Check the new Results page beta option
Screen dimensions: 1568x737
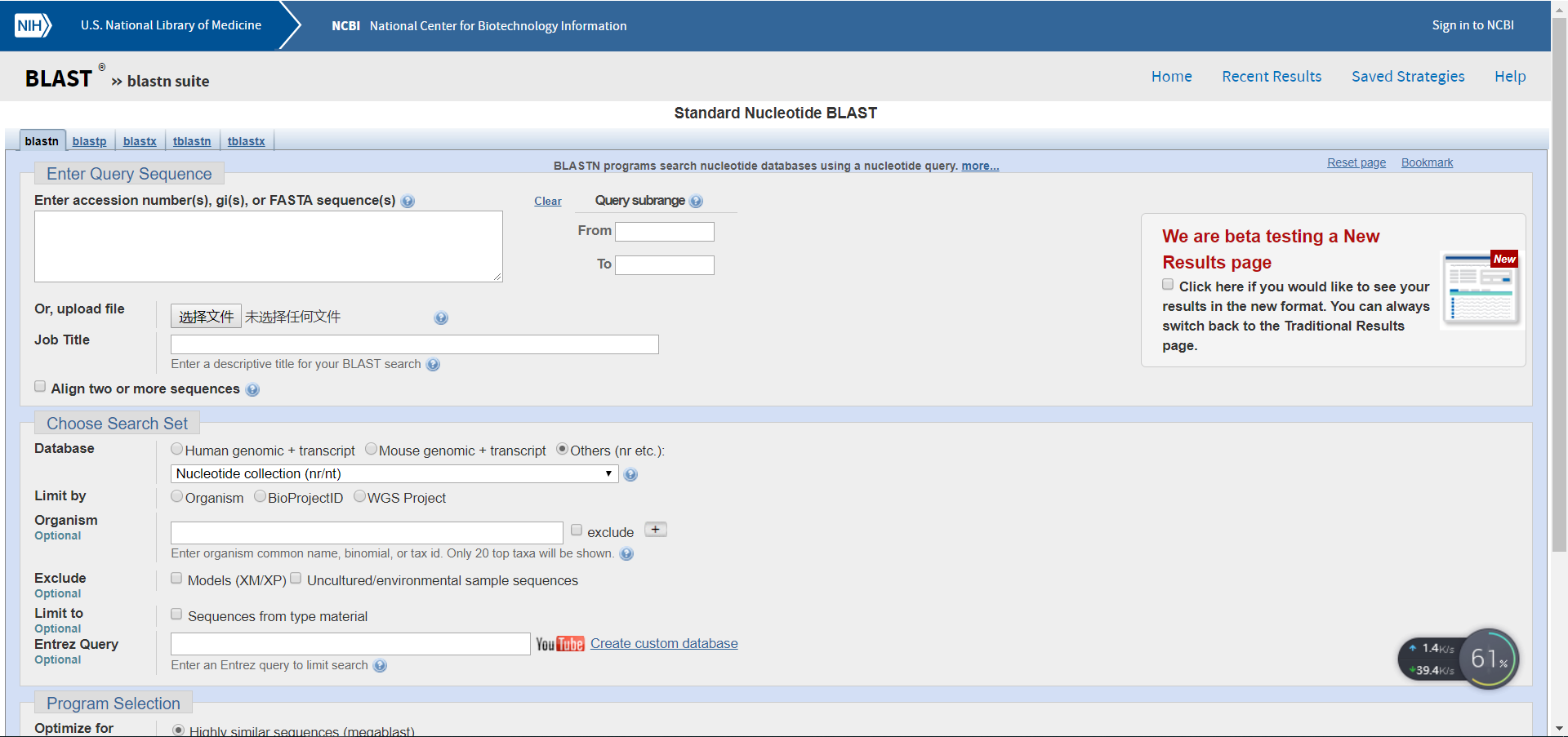(1168, 285)
